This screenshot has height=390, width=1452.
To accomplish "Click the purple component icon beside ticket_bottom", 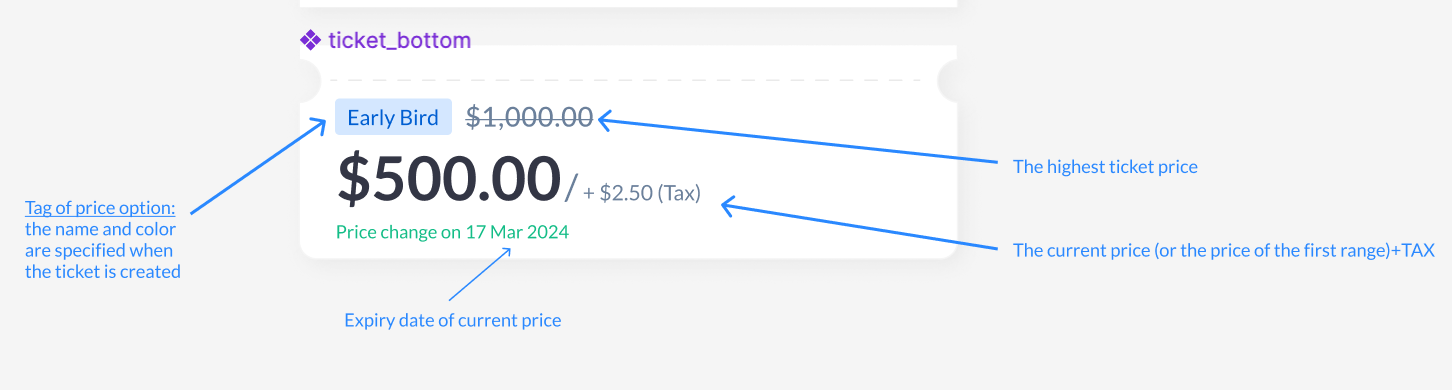I will coord(310,41).
